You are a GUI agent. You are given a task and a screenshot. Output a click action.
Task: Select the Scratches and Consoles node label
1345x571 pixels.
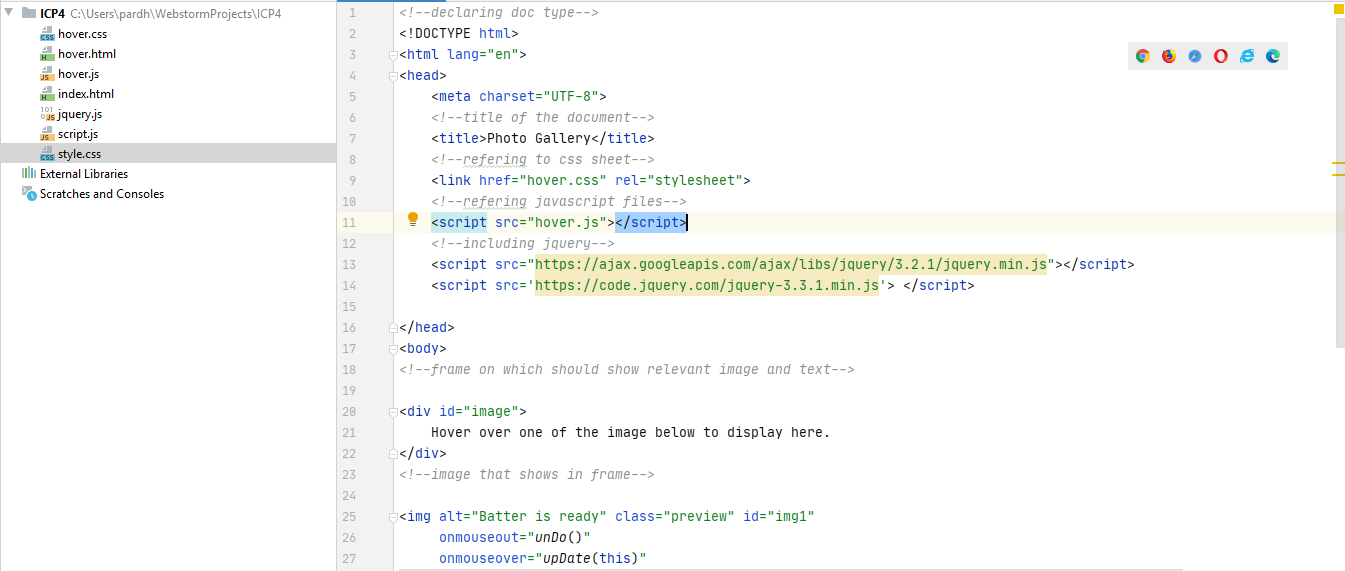tap(102, 194)
